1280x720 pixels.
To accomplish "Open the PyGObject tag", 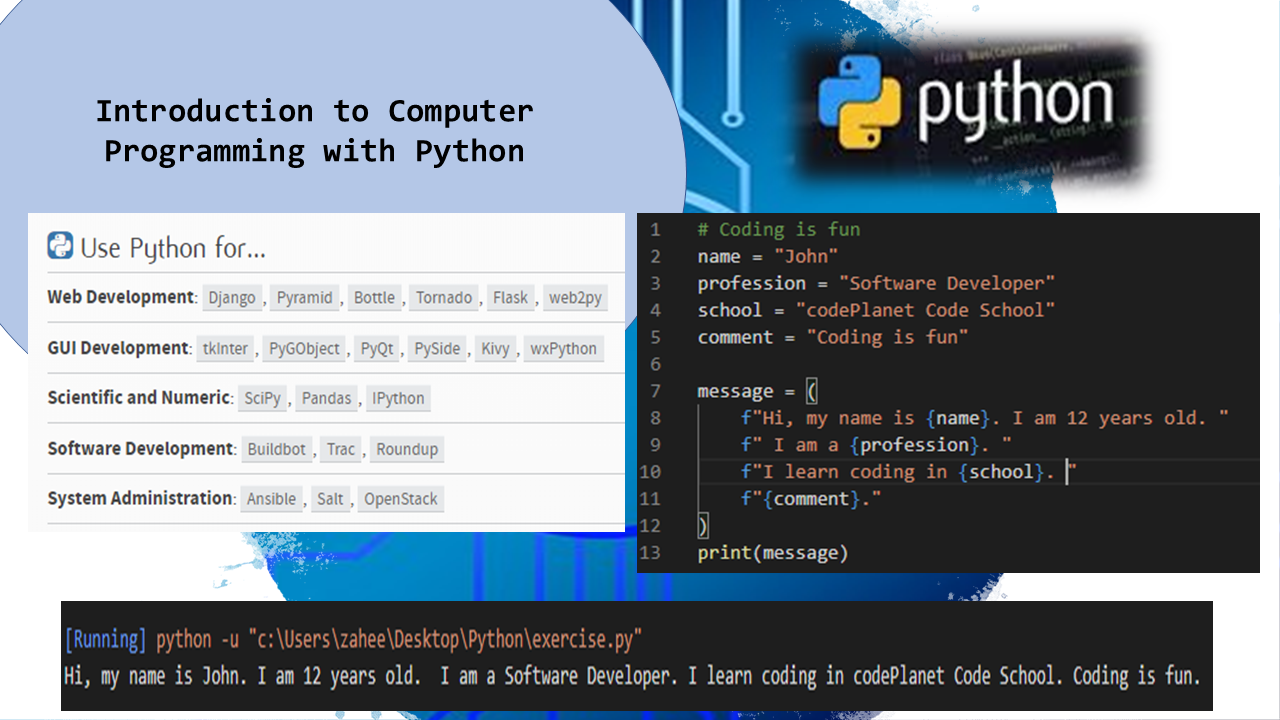I will pyautogui.click(x=304, y=349).
